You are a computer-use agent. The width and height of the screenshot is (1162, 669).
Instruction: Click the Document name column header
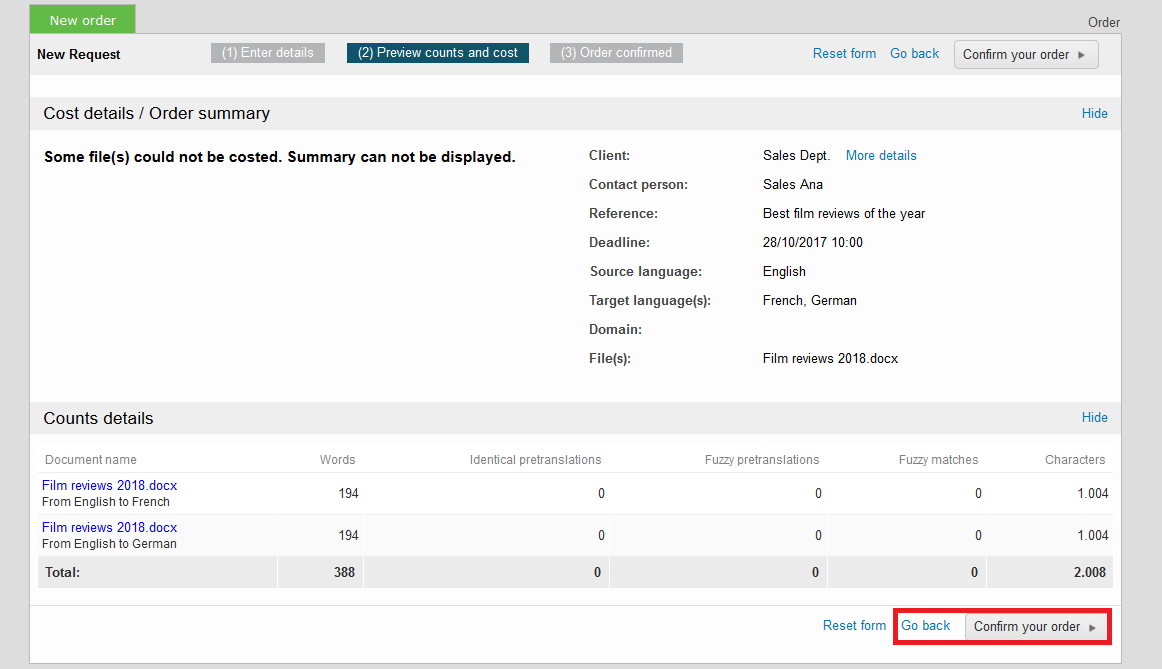coord(90,460)
